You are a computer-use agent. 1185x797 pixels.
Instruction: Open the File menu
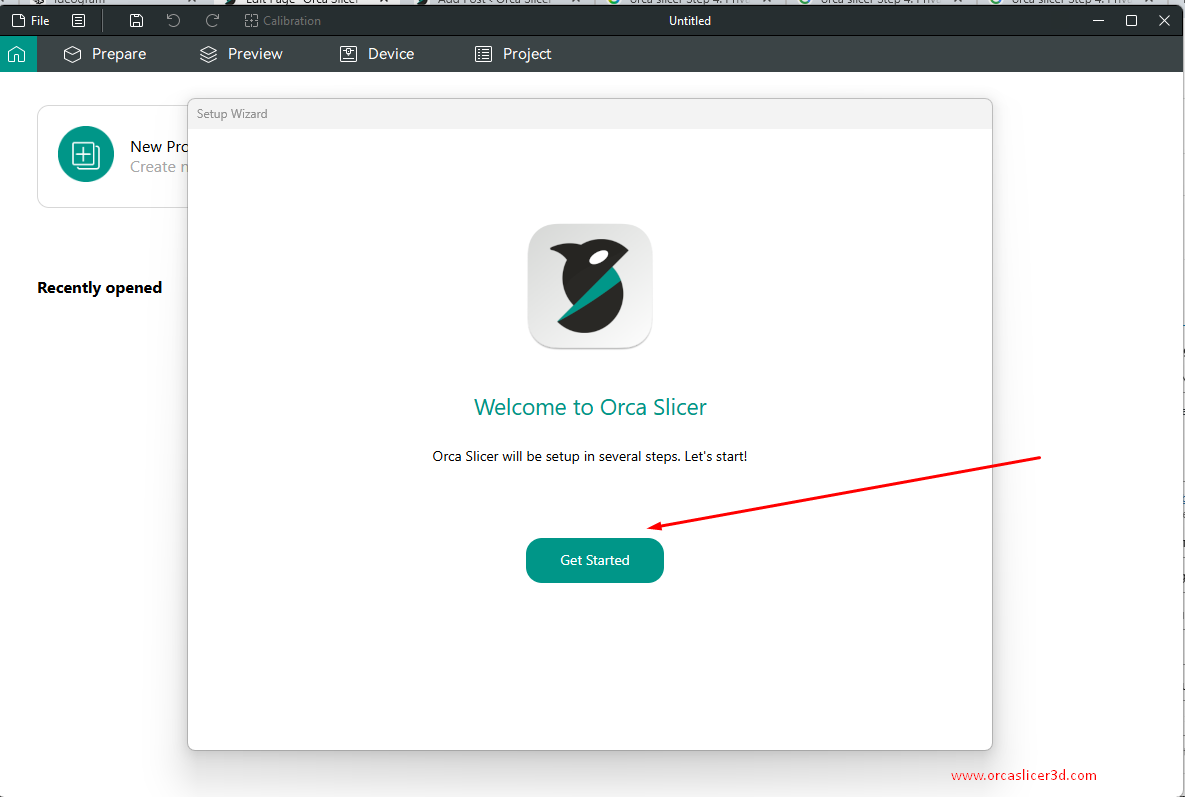31,21
